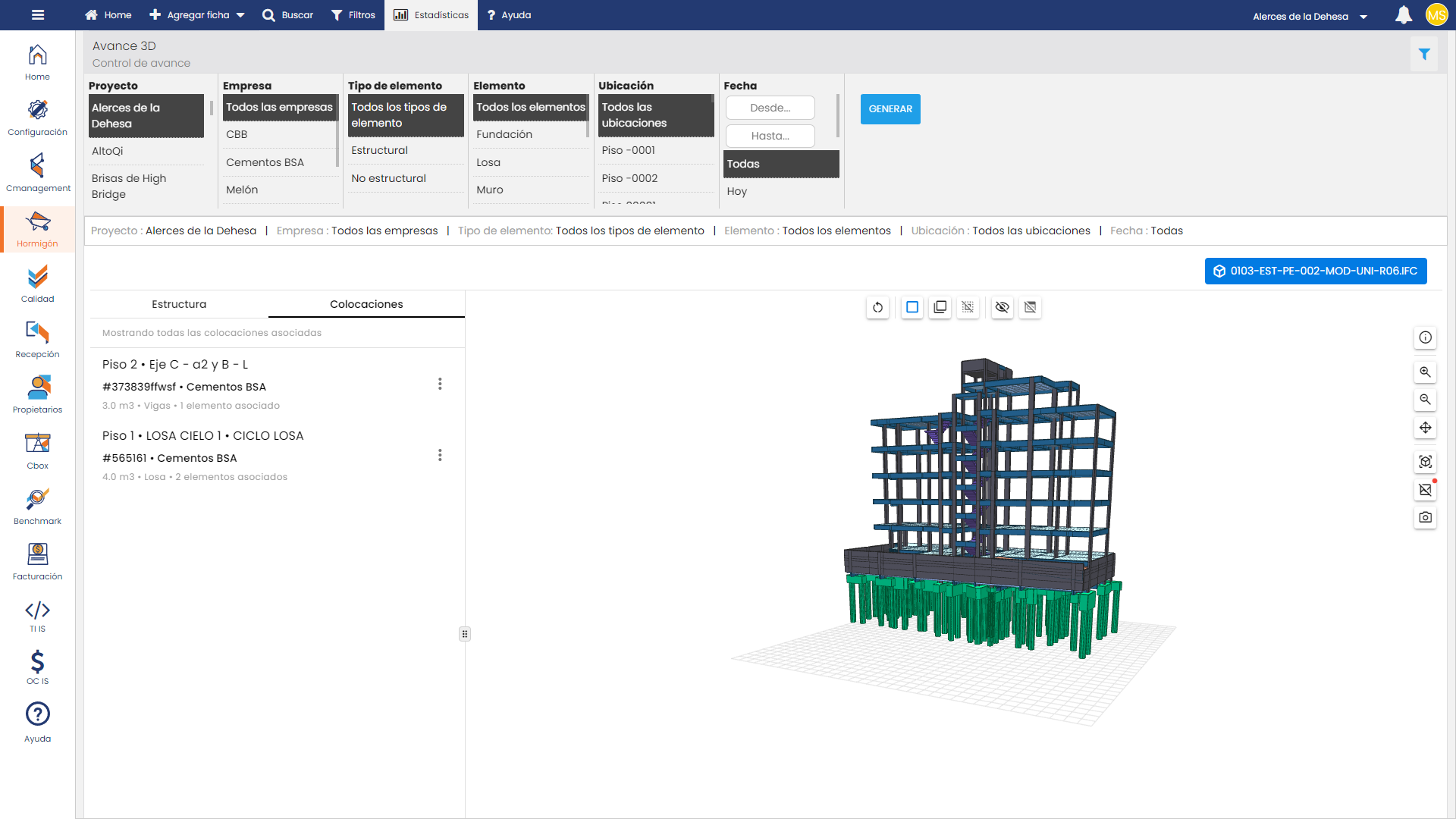Click the reset/rotate view icon in viewer toolbar

pyautogui.click(x=877, y=307)
